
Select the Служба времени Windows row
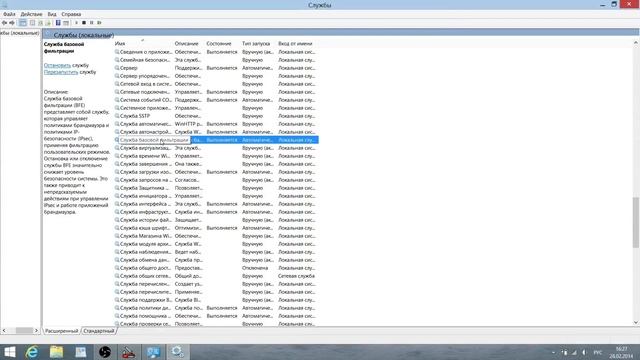(216, 156)
